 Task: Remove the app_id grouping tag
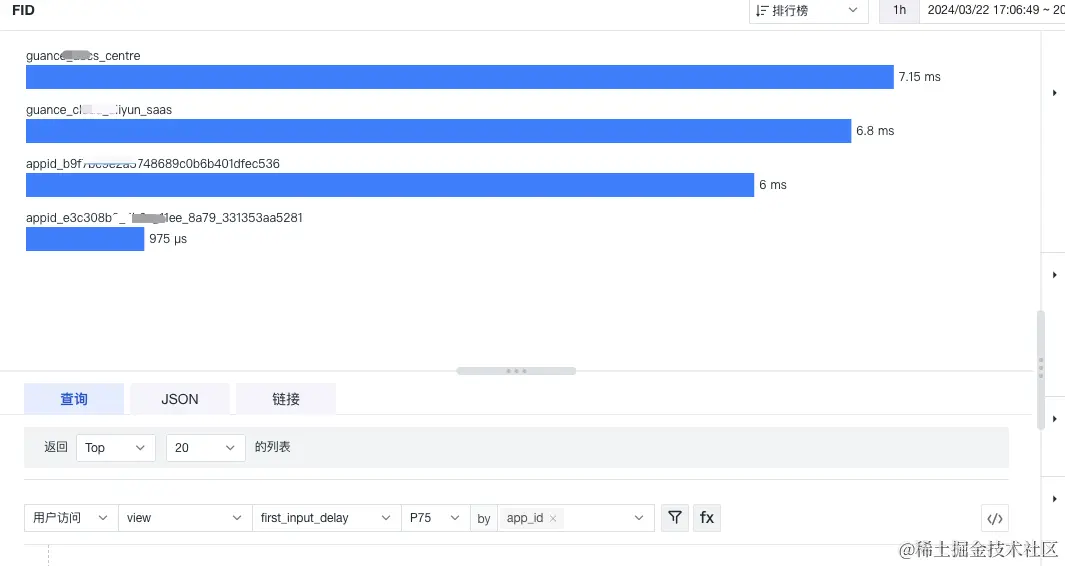(553, 518)
